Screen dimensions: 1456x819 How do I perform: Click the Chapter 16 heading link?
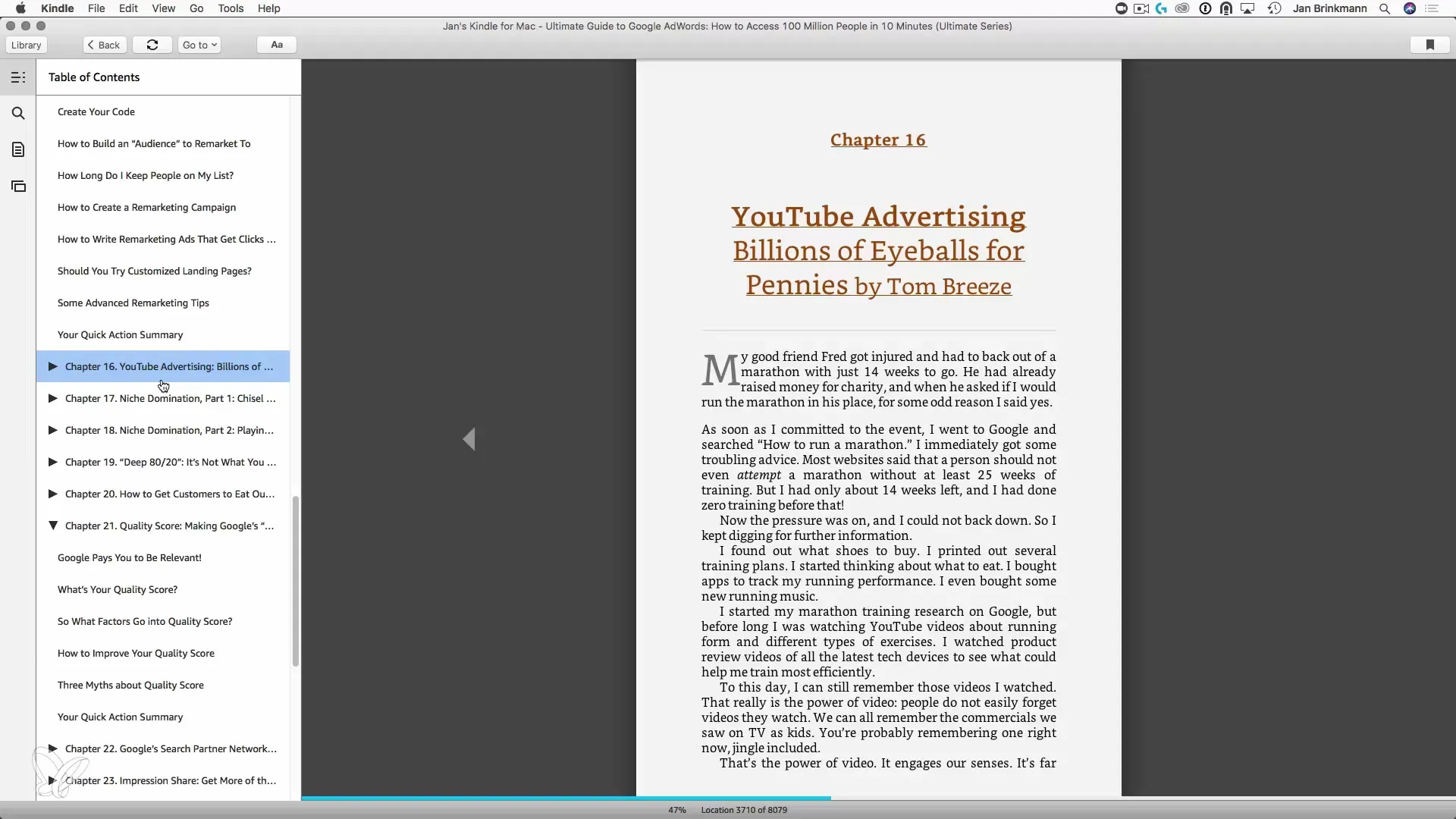pos(877,140)
